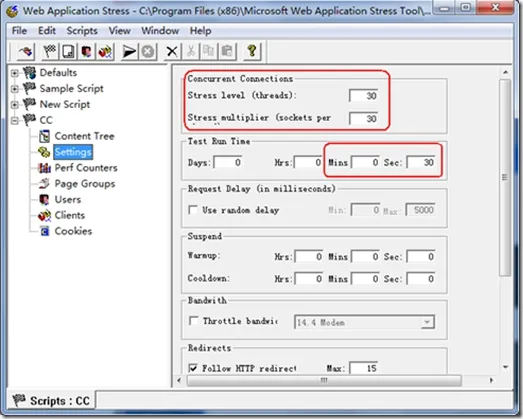Select Page Groups in the tree
The image size is (523, 419).
coord(85,183)
